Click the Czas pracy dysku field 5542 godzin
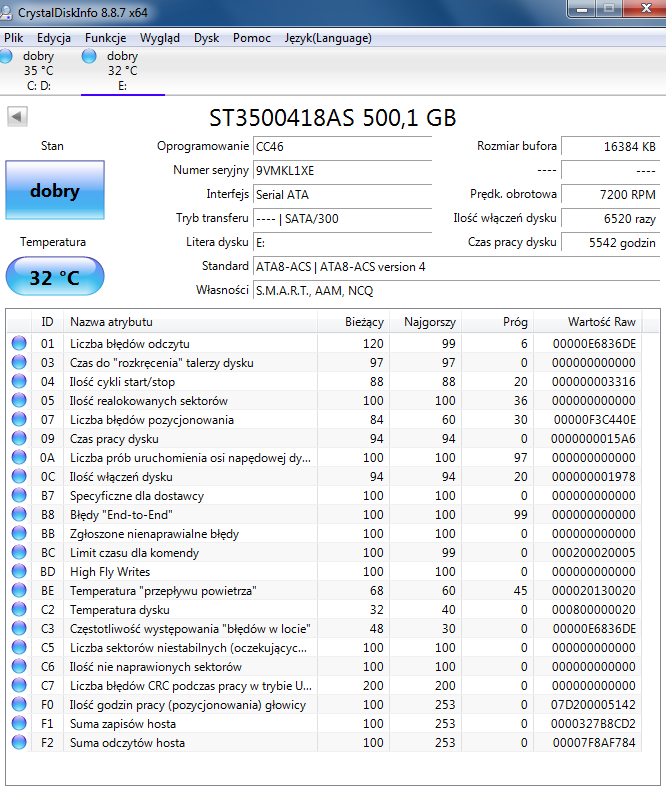 click(610, 243)
